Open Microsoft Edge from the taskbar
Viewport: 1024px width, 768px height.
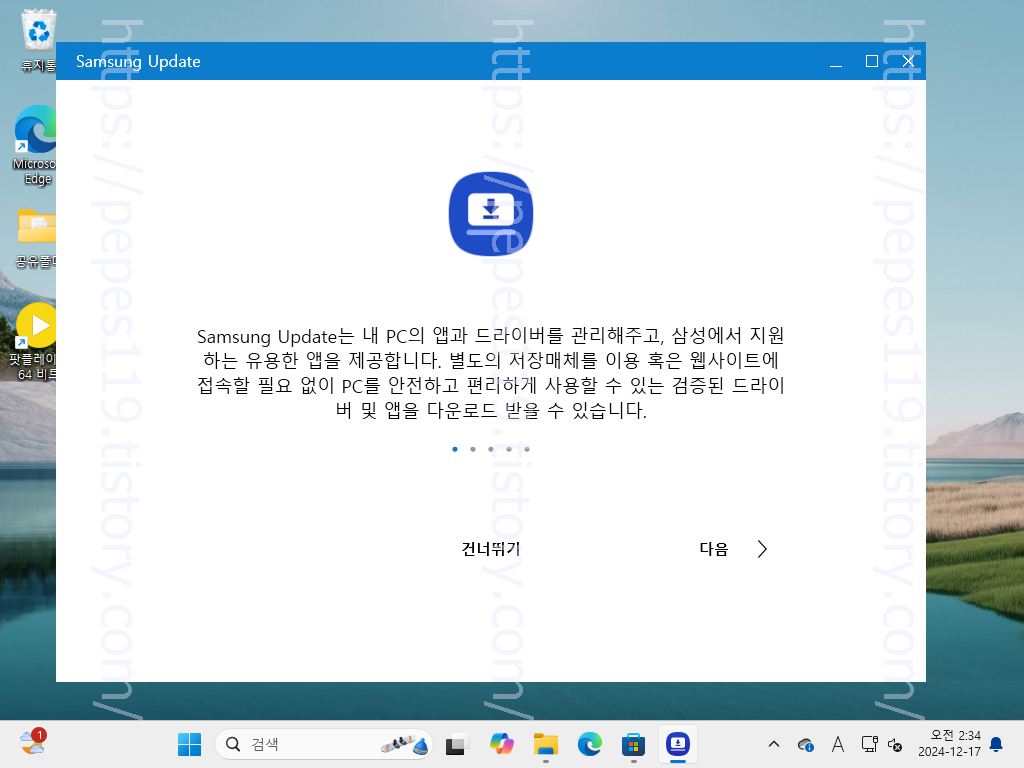[x=590, y=744]
